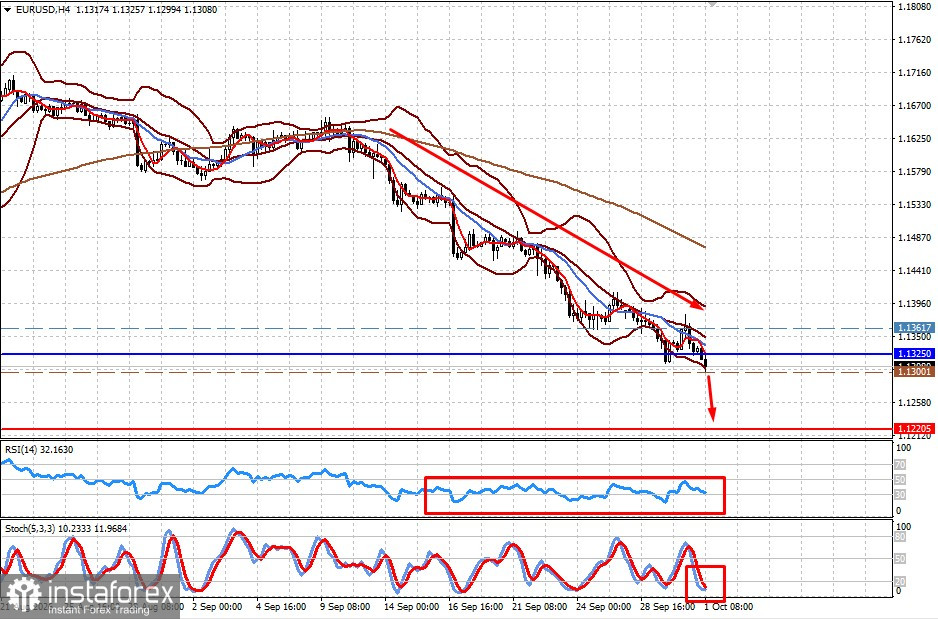
Task: Click the 1.15330 price scale value
Action: [x=915, y=205]
